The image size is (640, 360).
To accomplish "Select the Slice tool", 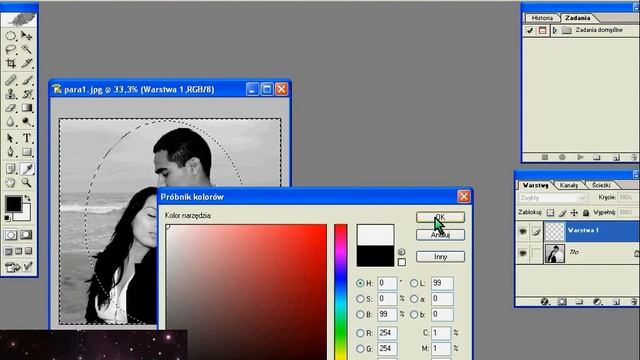I will tap(27, 63).
